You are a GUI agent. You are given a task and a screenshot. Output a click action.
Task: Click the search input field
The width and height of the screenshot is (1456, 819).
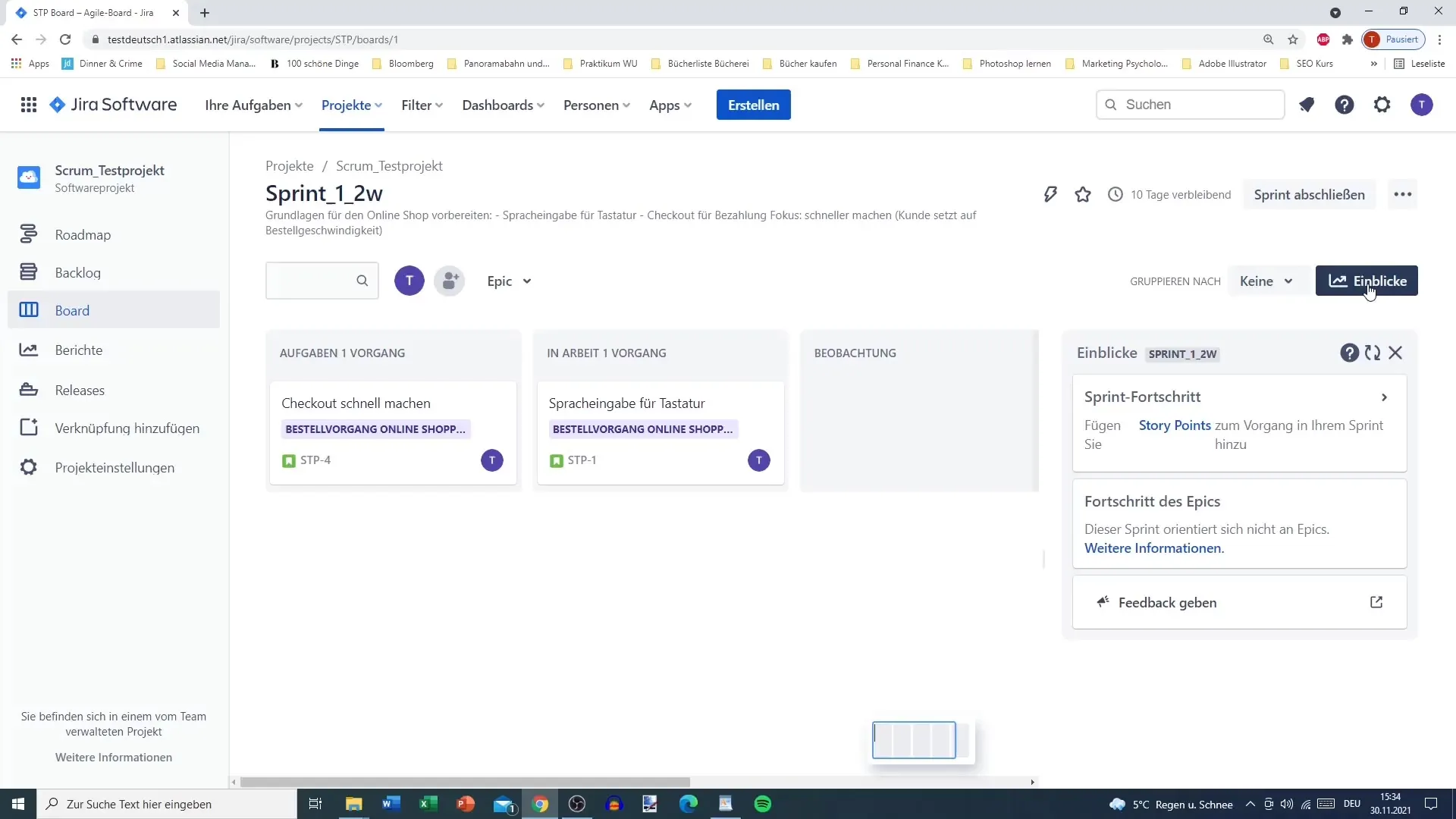tap(312, 281)
